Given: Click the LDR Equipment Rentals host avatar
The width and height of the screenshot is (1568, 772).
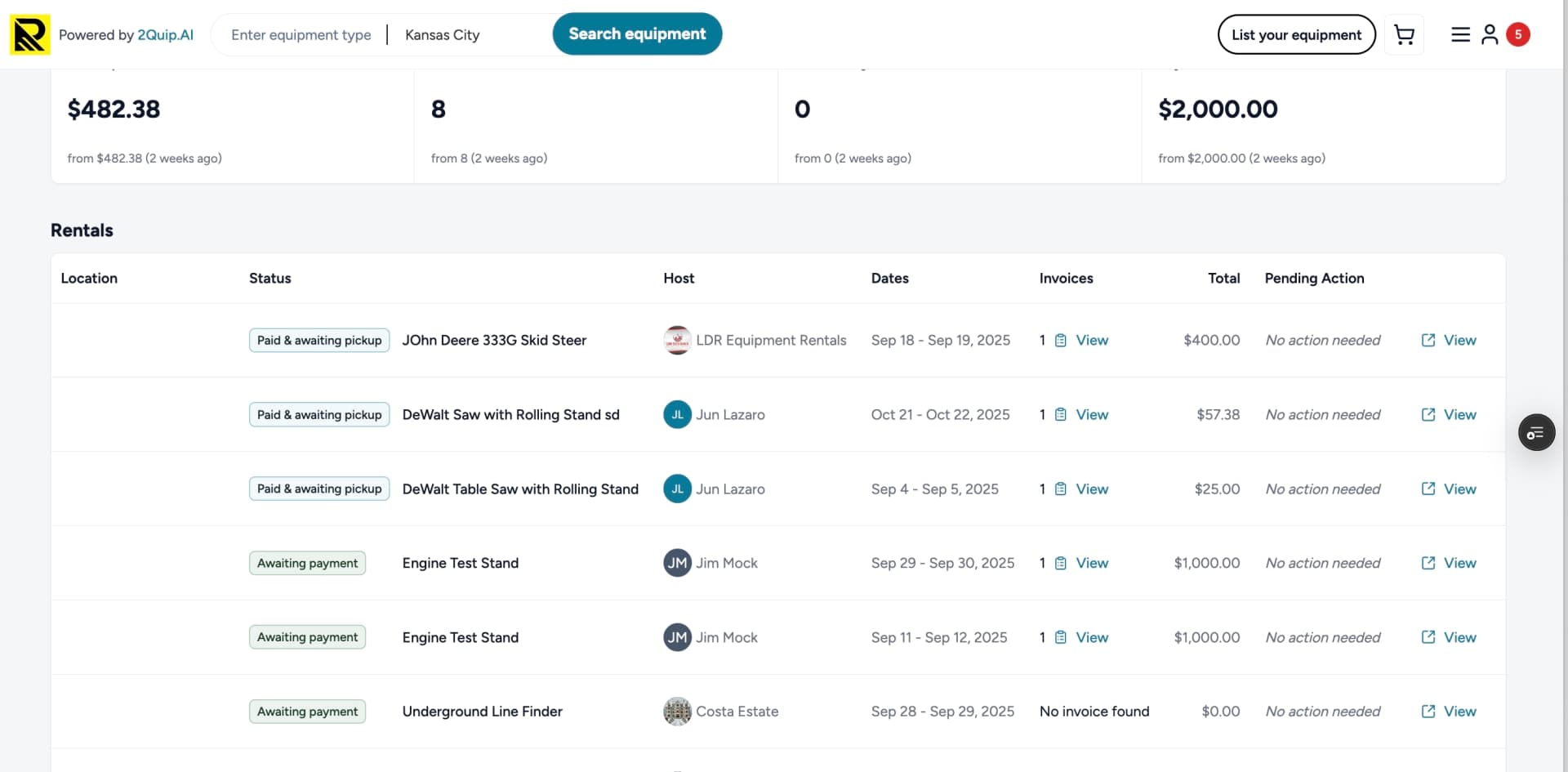Looking at the screenshot, I should click(677, 341).
